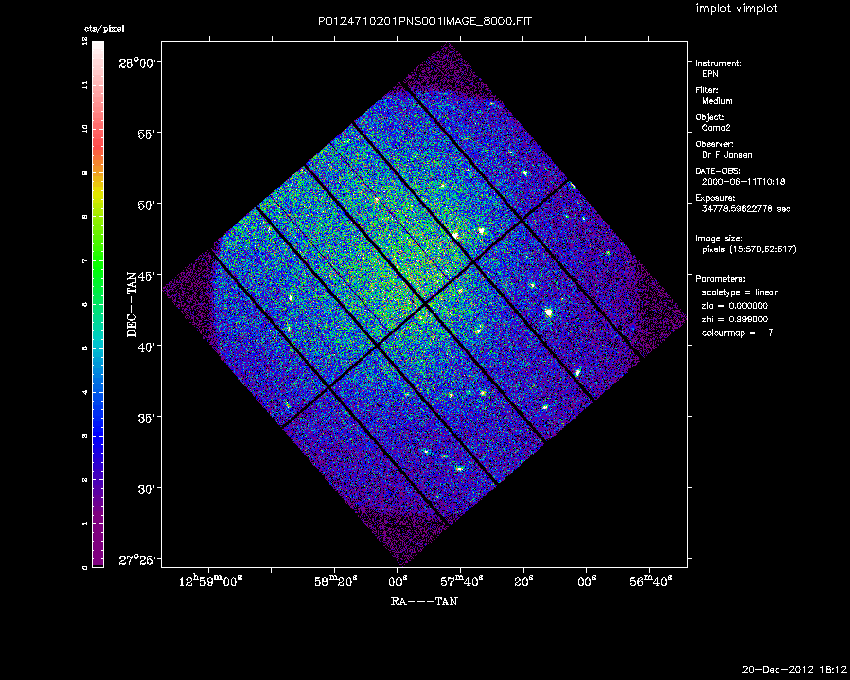850x680 pixels.
Task: Select the 'Coma2' object name
Action: (x=716, y=128)
